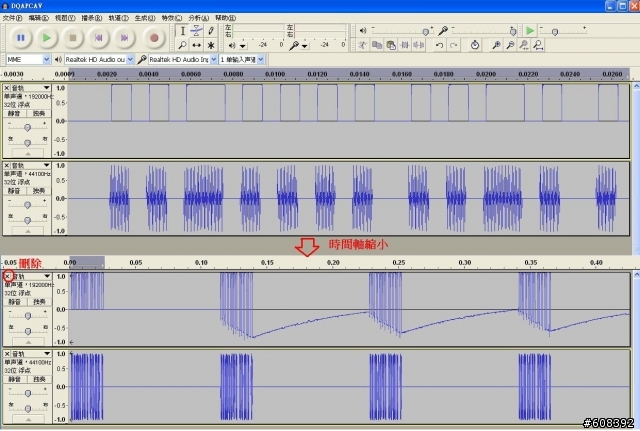This screenshot has height=431, width=640.
Task: Select the asterisk Multi-tool mode
Action: [x=211, y=45]
